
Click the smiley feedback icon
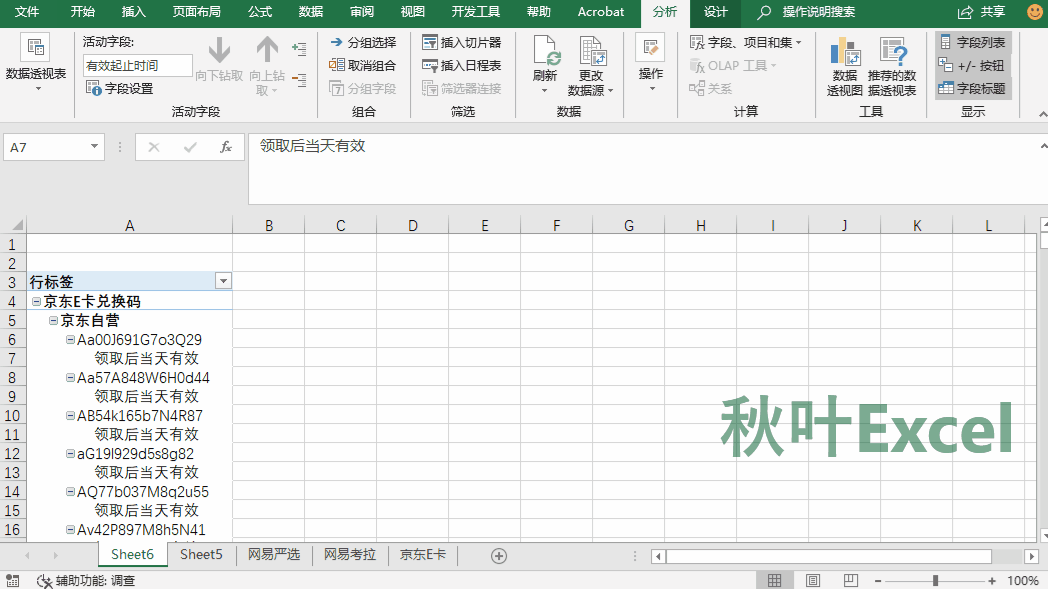click(1034, 12)
